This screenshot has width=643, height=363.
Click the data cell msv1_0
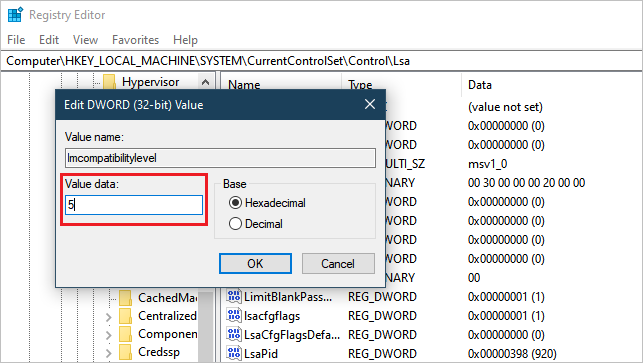click(488, 164)
